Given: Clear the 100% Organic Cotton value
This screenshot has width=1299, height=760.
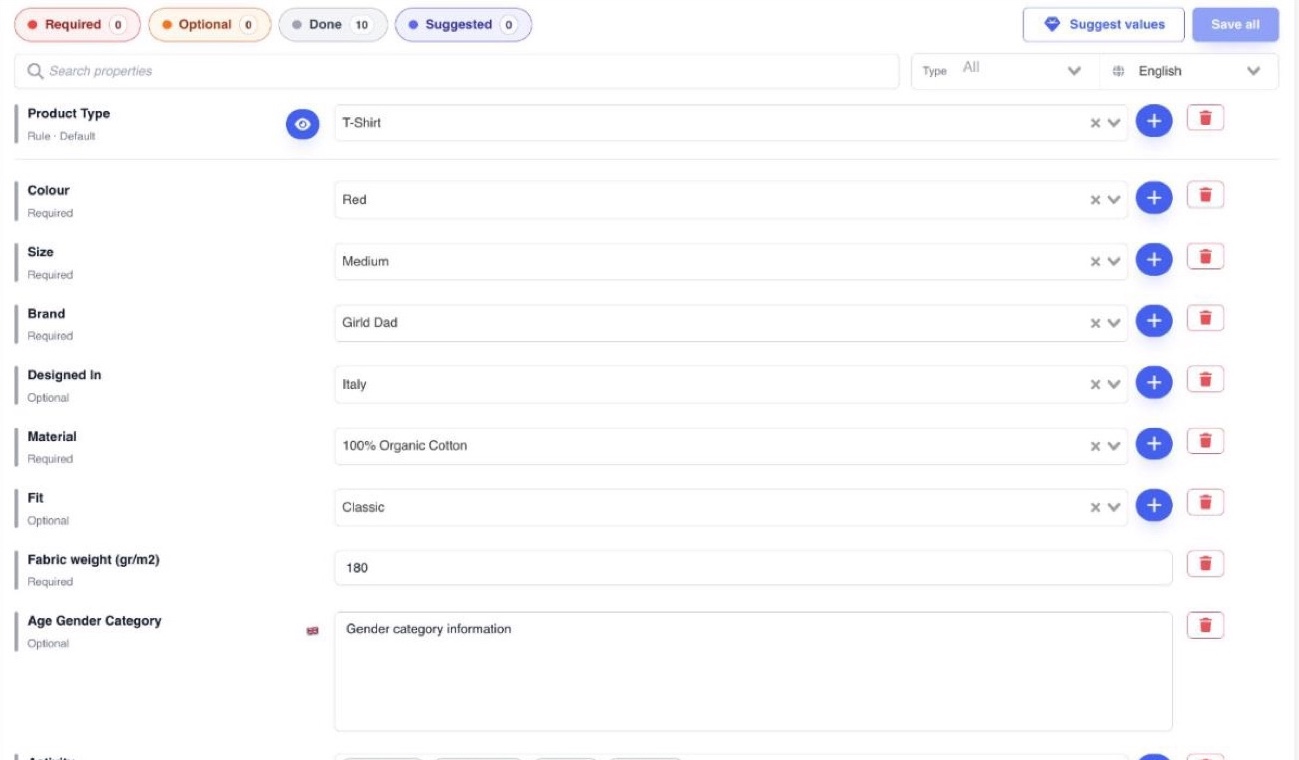Looking at the screenshot, I should point(1095,446).
